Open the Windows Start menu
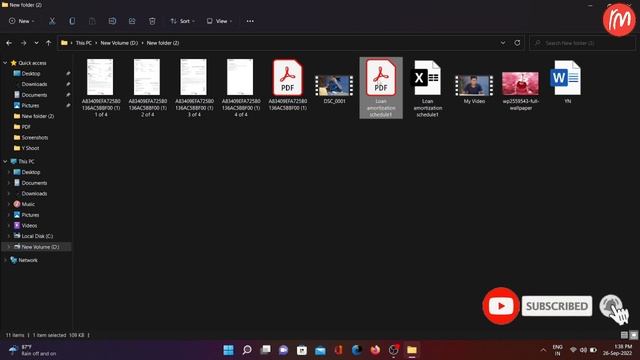 (229, 350)
